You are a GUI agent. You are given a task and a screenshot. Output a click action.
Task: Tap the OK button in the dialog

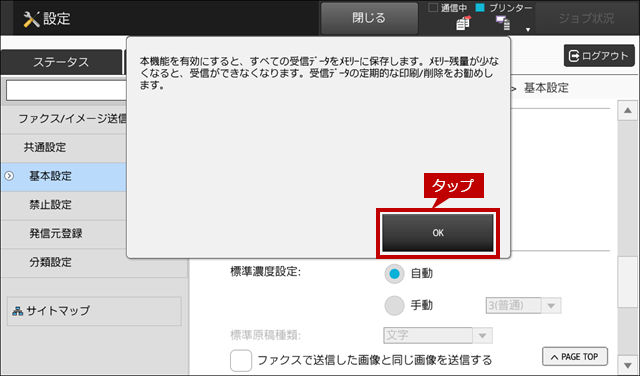pyautogui.click(x=438, y=233)
